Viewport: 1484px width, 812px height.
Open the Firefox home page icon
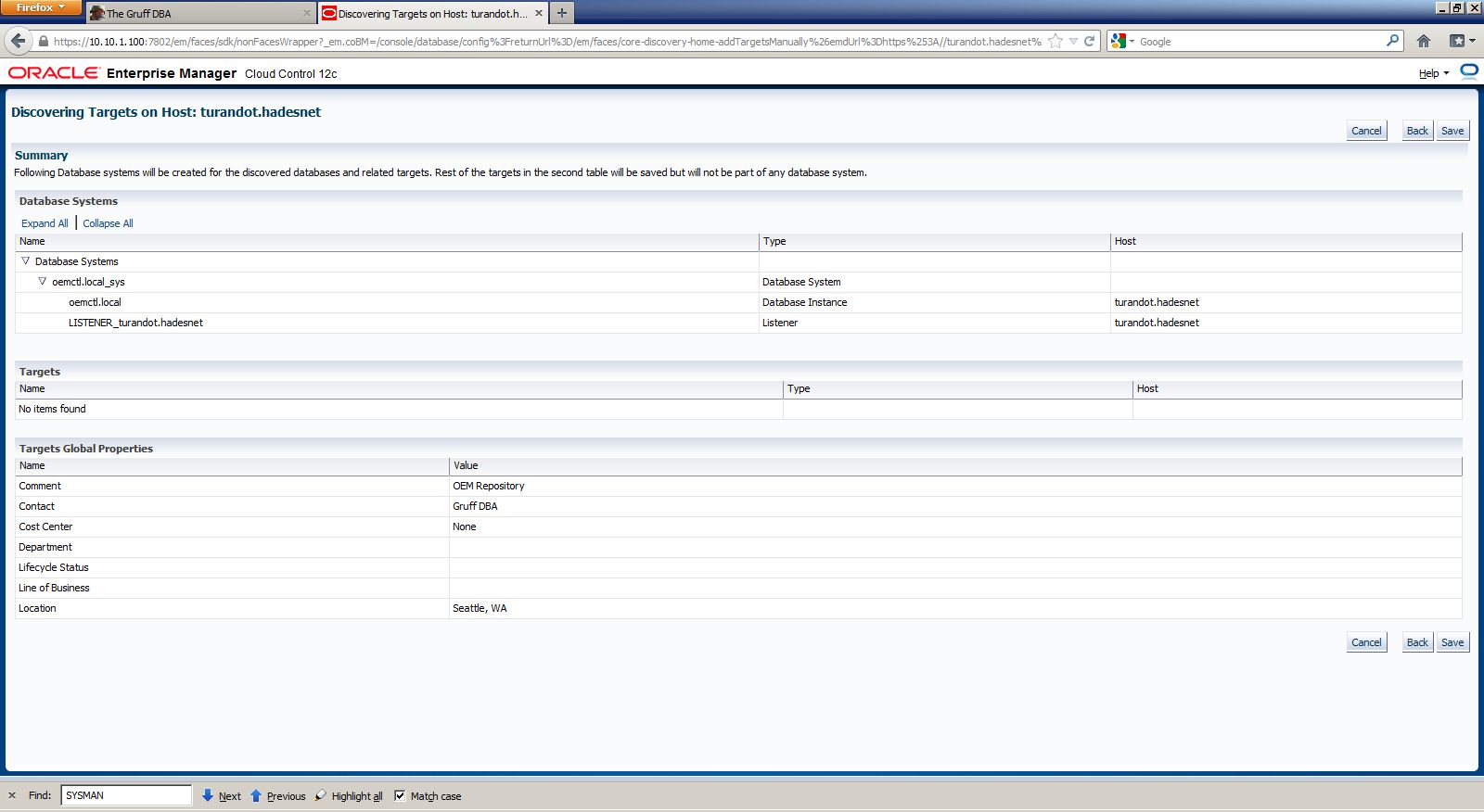tap(1424, 41)
